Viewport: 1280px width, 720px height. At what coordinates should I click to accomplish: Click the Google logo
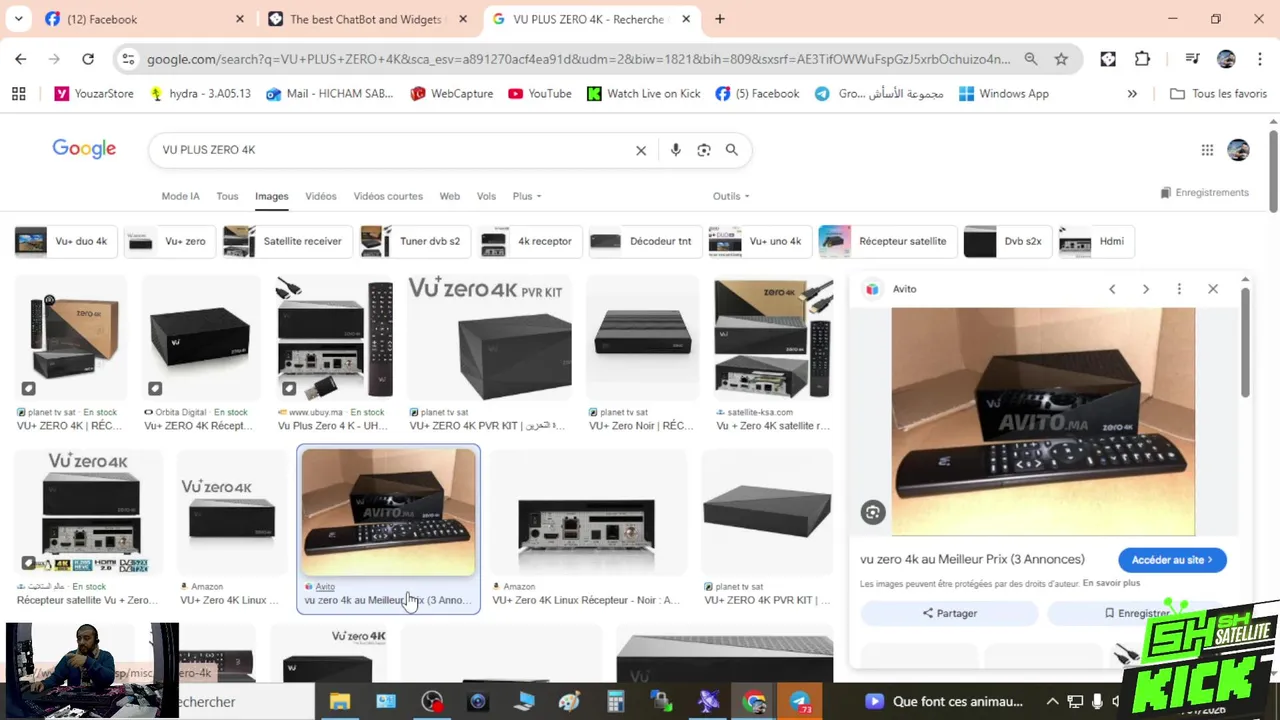tap(84, 149)
